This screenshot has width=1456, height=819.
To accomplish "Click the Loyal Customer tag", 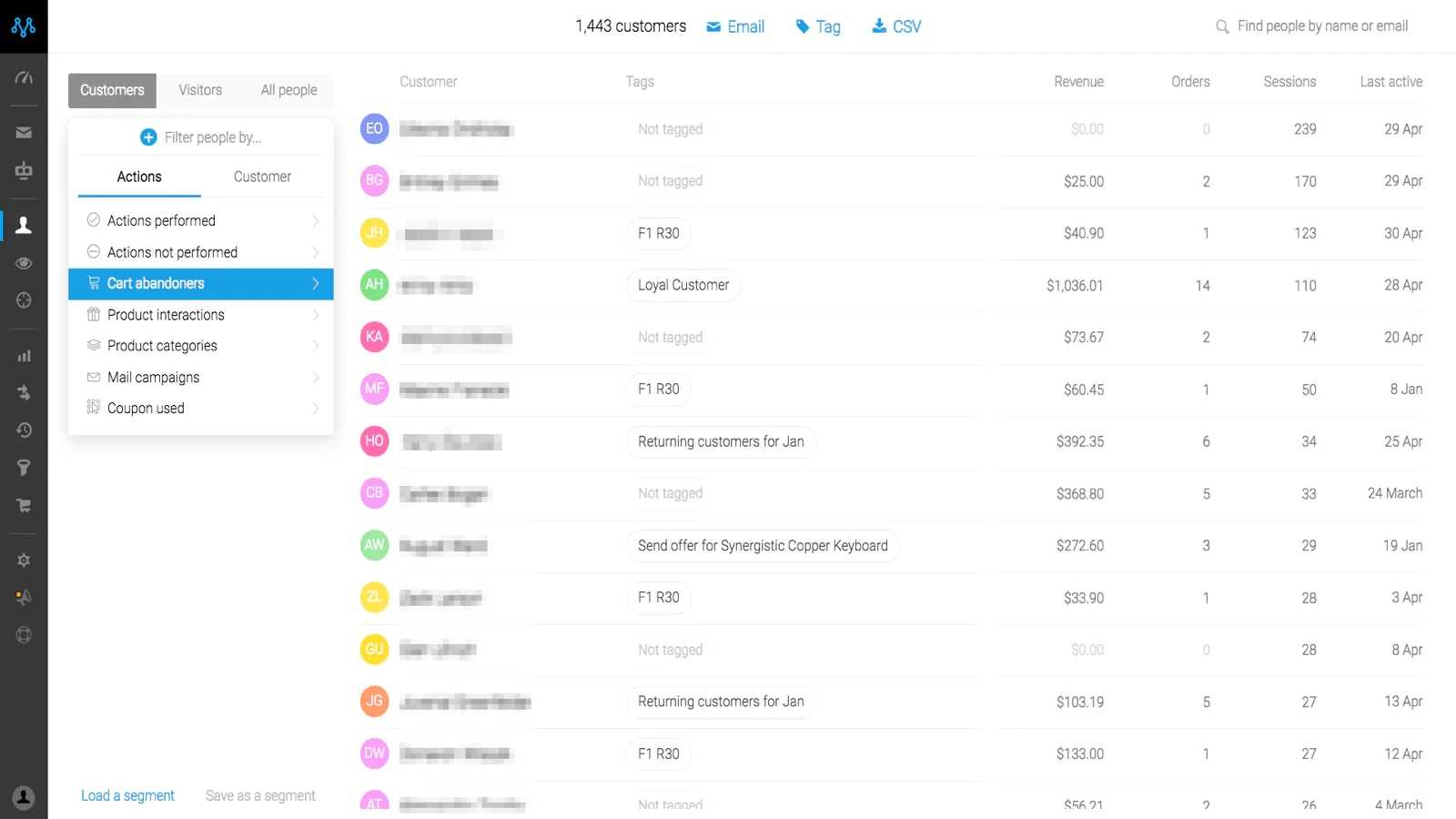I will (683, 285).
